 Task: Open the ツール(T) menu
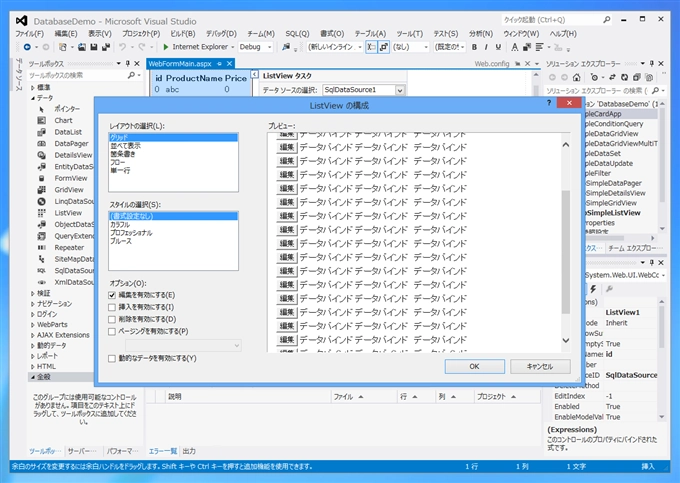409,33
